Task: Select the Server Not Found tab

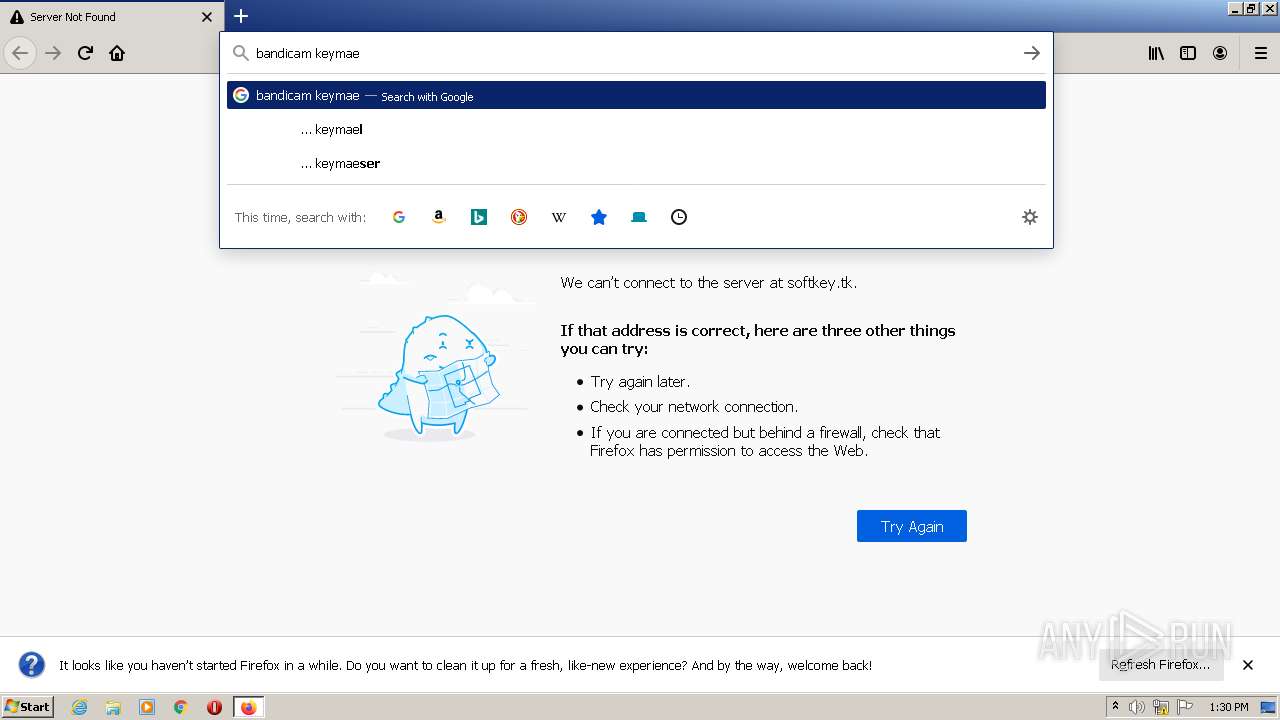Action: tap(111, 17)
